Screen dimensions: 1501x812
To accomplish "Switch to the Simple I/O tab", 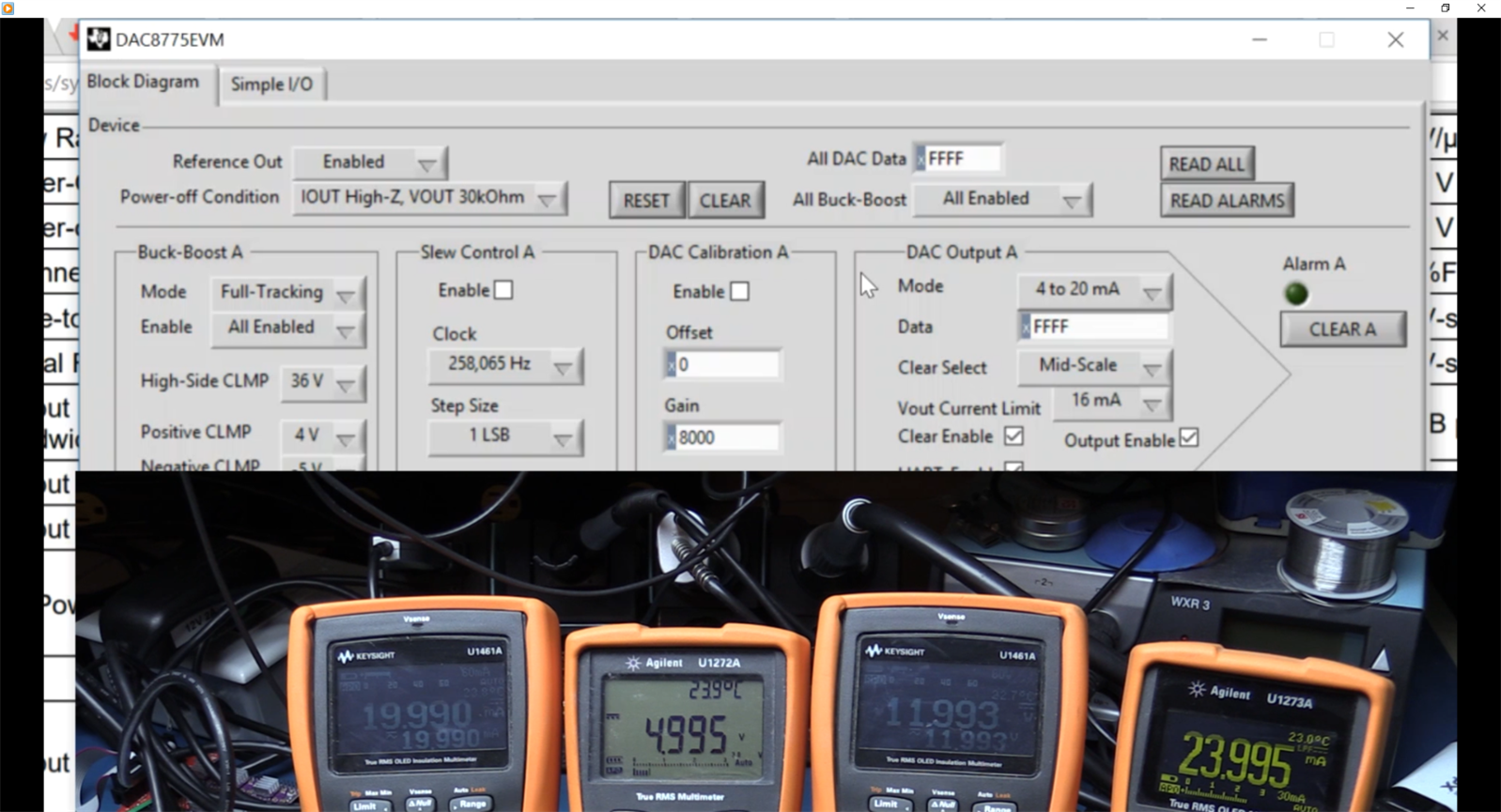I will click(x=271, y=84).
